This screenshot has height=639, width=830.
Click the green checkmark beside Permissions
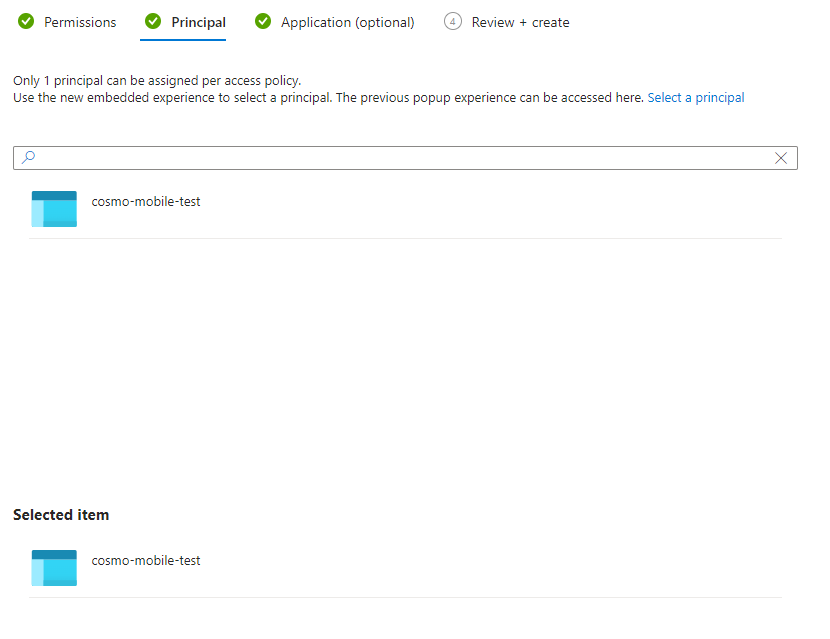click(26, 22)
